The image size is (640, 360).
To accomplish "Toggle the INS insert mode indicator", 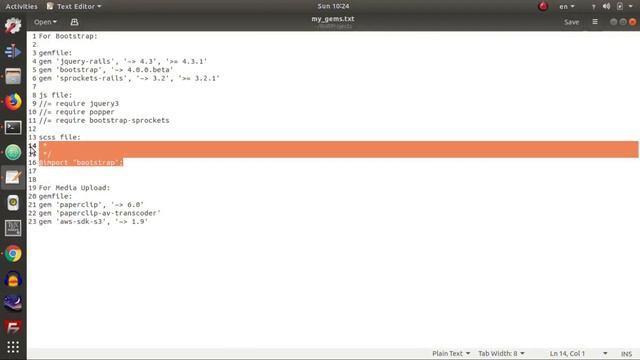I will pyautogui.click(x=626, y=354).
